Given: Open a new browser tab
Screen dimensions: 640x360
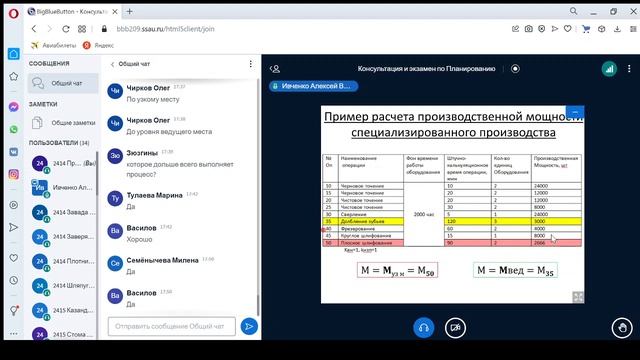Looking at the screenshot, I should click(129, 11).
